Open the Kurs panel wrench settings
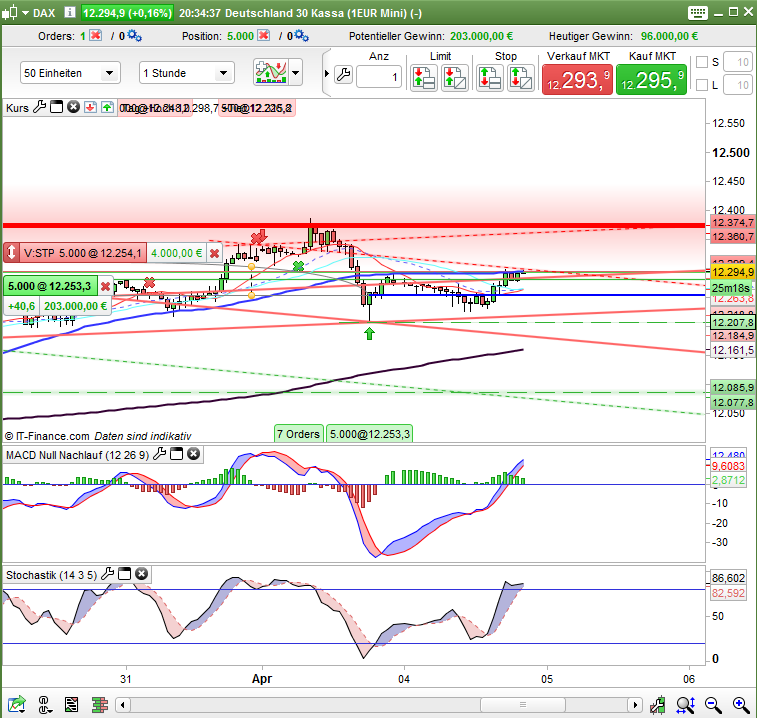The height and width of the screenshot is (718, 757). click(x=40, y=107)
